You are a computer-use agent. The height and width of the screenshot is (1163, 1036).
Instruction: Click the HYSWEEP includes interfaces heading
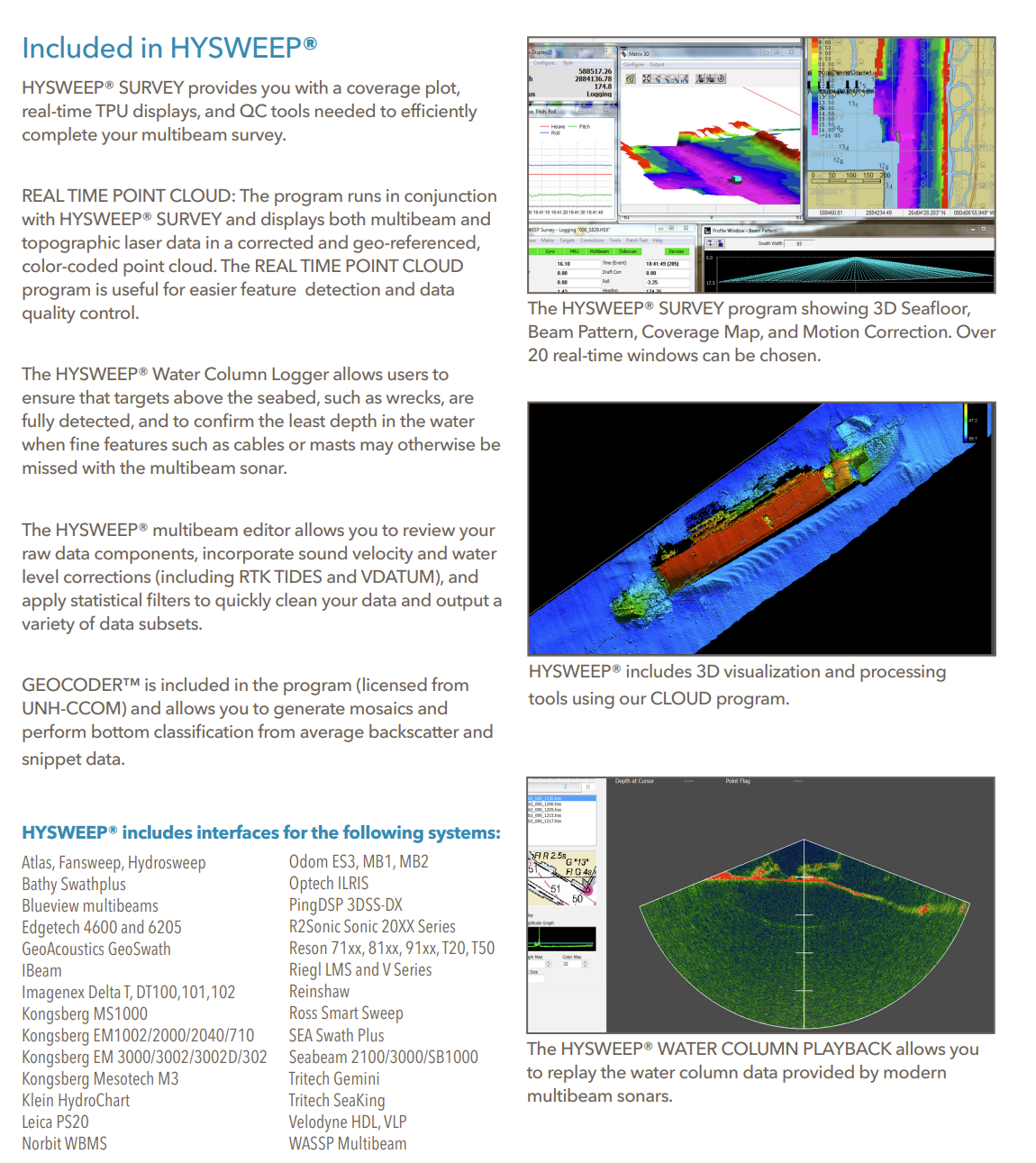tap(261, 832)
